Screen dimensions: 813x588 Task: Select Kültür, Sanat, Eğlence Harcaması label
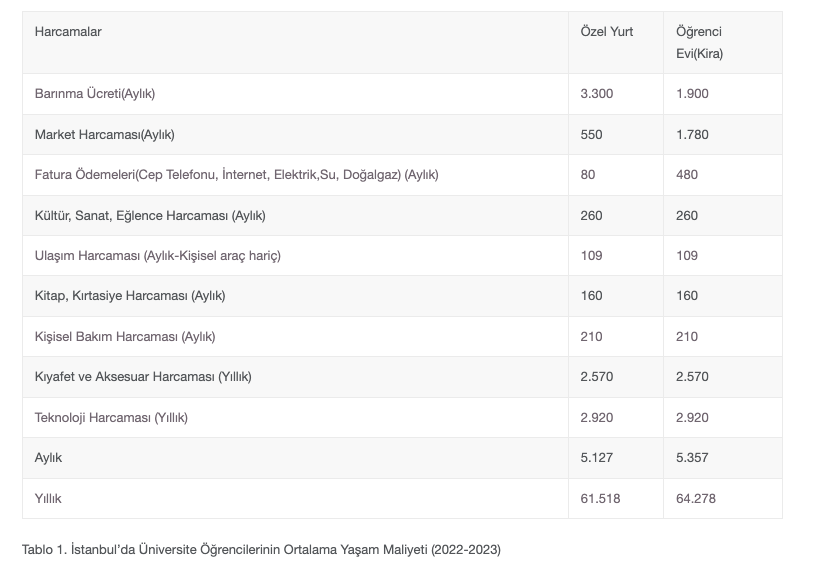click(150, 215)
